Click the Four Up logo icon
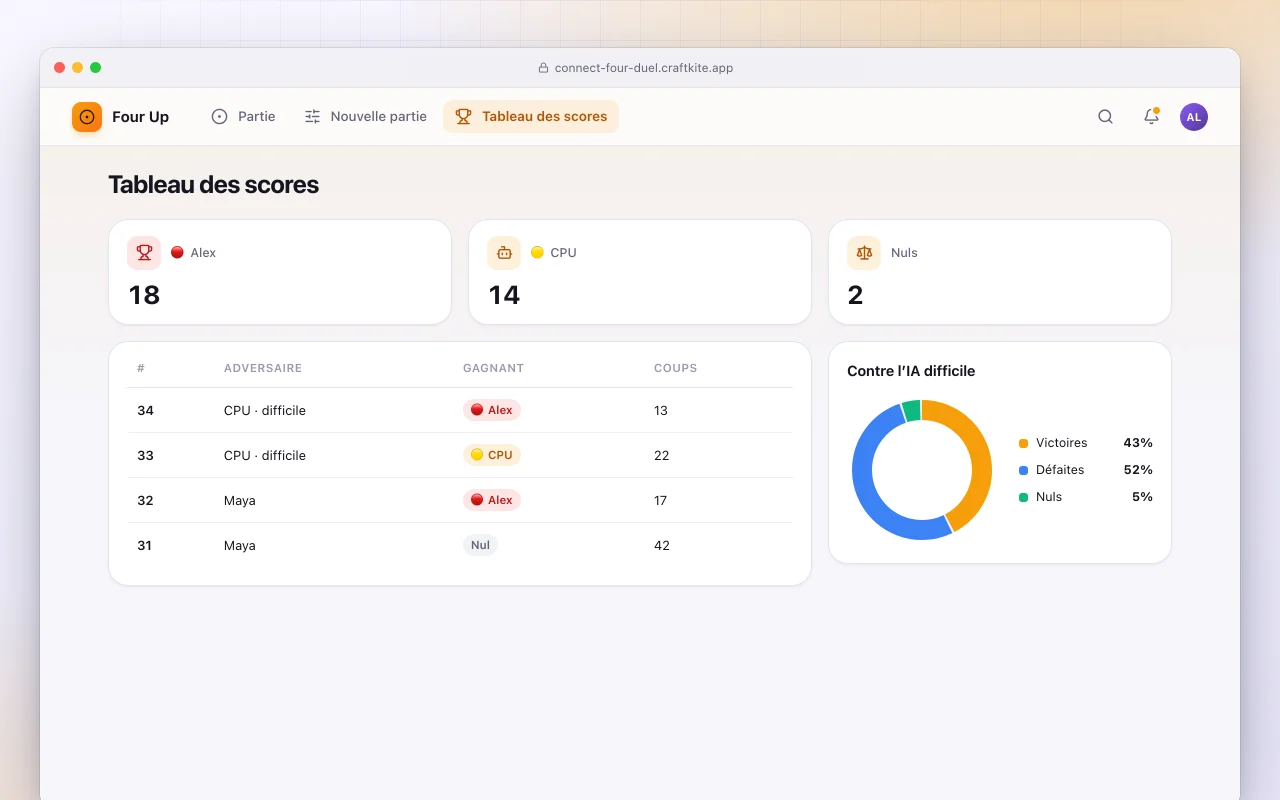This screenshot has height=800, width=1280. tap(87, 117)
